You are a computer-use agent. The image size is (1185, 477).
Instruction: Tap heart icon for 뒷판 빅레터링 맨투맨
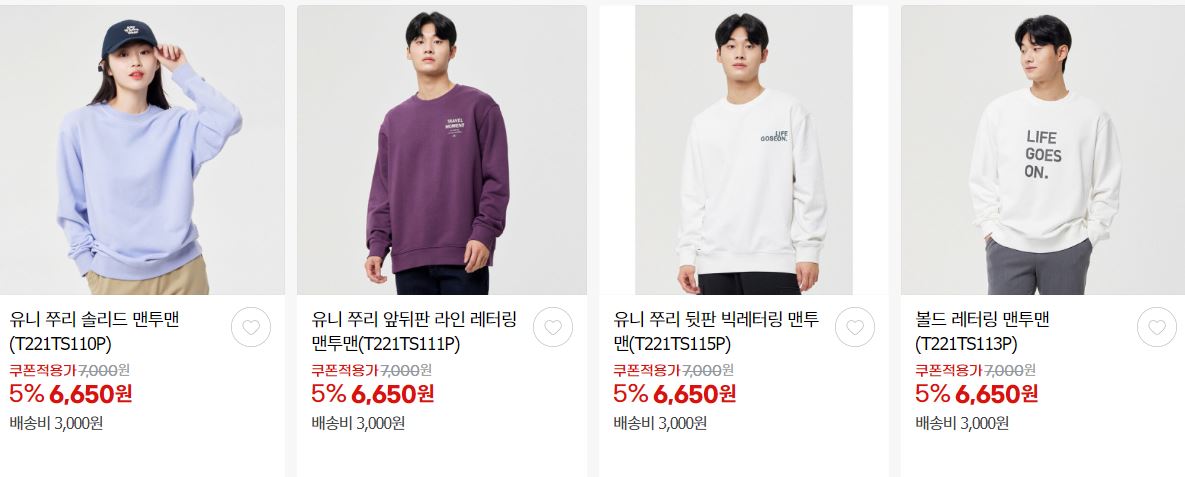coord(855,327)
